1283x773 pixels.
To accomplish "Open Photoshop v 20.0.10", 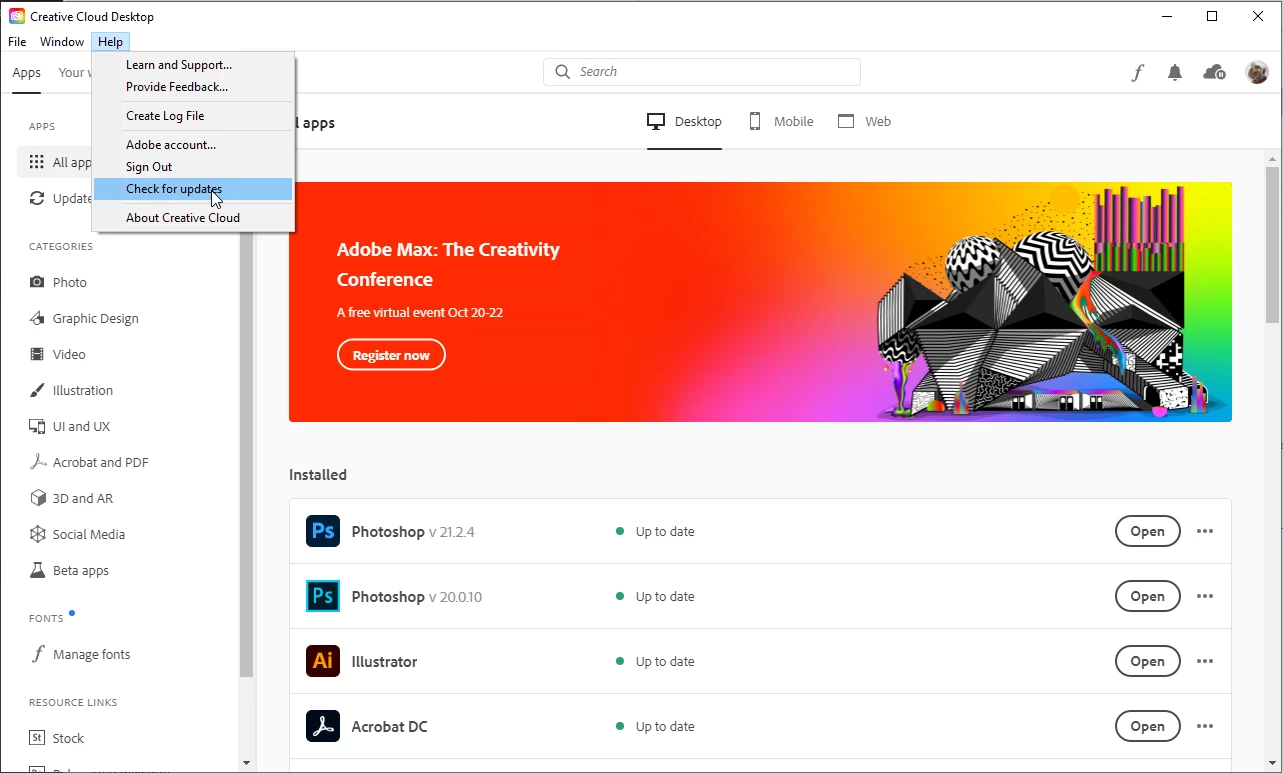I will click(1148, 596).
